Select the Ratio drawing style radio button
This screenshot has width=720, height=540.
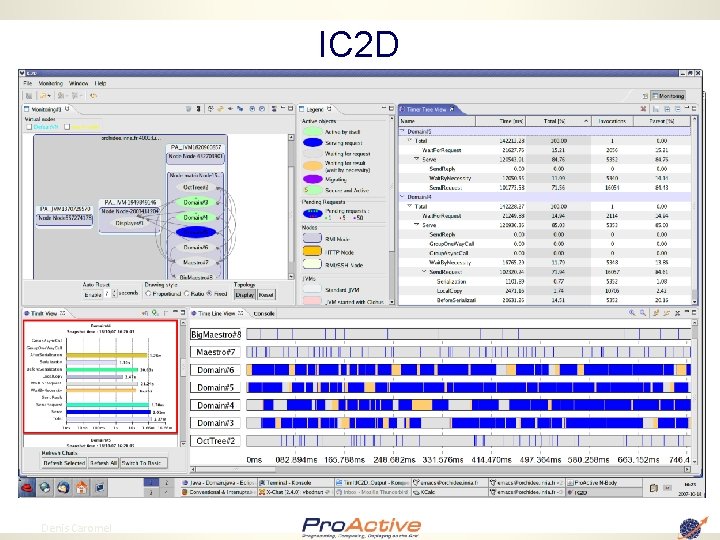[x=186, y=293]
